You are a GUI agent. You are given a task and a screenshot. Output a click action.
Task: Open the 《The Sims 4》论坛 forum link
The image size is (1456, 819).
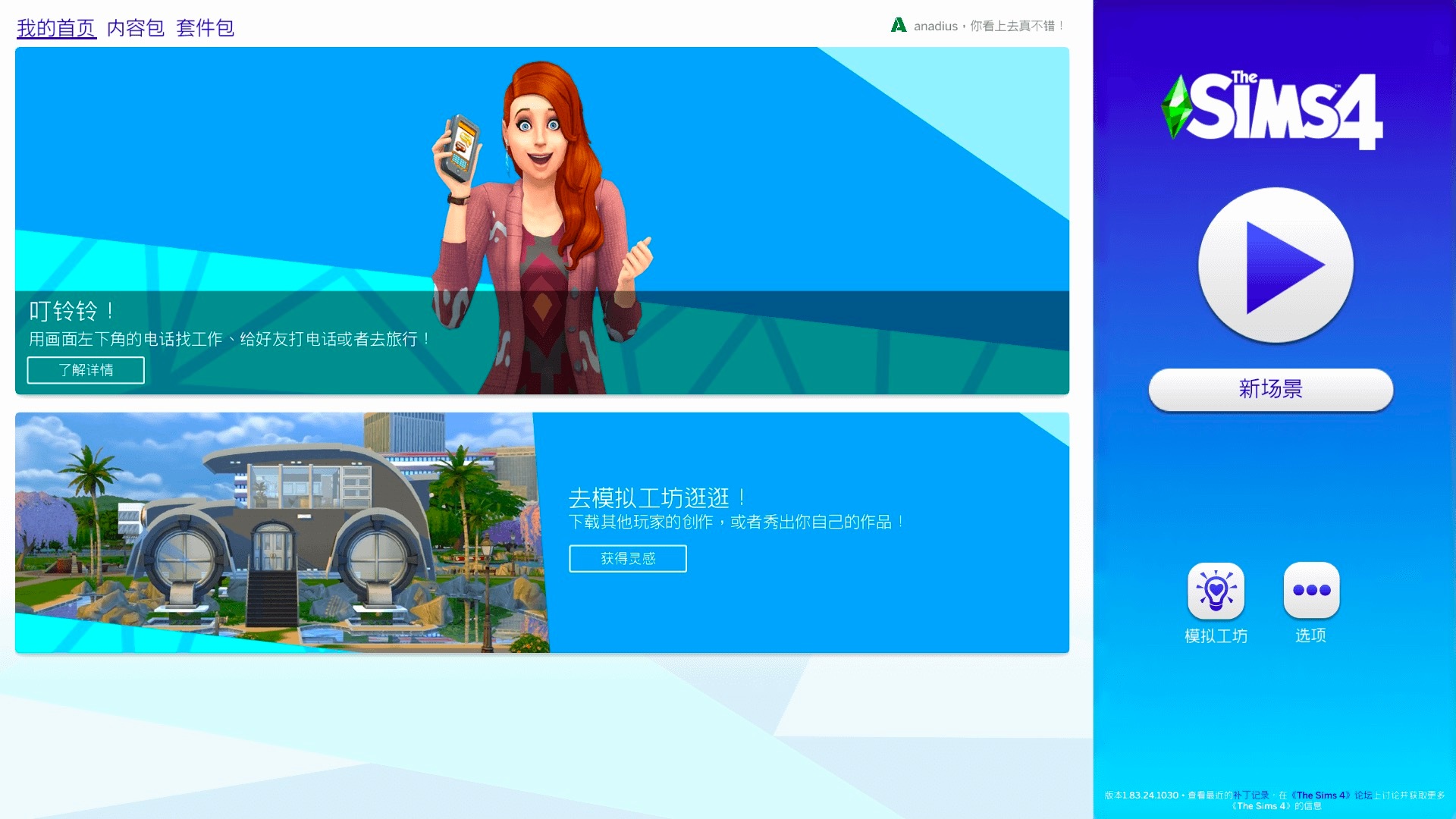click(x=1332, y=795)
